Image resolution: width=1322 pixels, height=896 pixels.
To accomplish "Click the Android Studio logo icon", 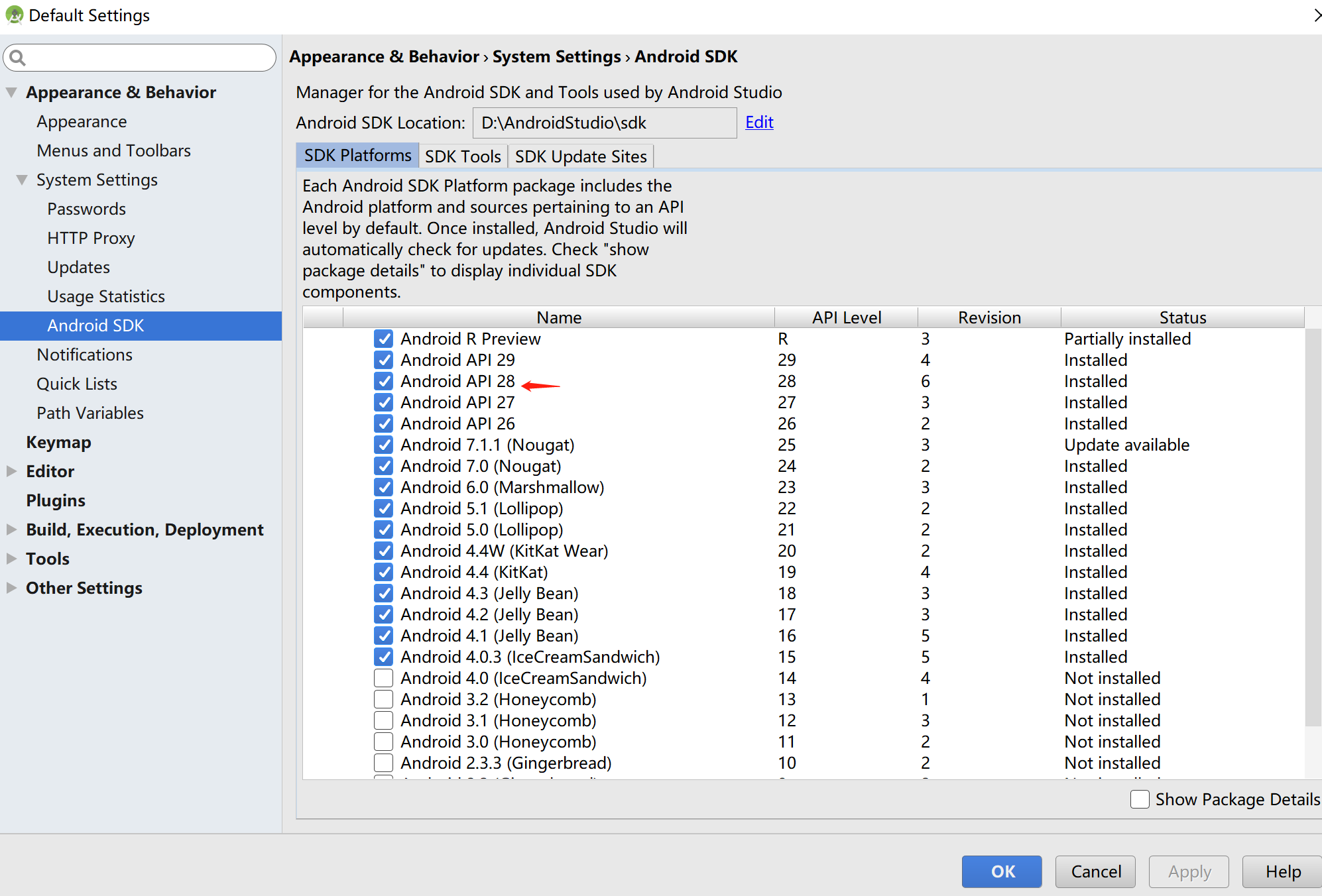I will pyautogui.click(x=14, y=15).
